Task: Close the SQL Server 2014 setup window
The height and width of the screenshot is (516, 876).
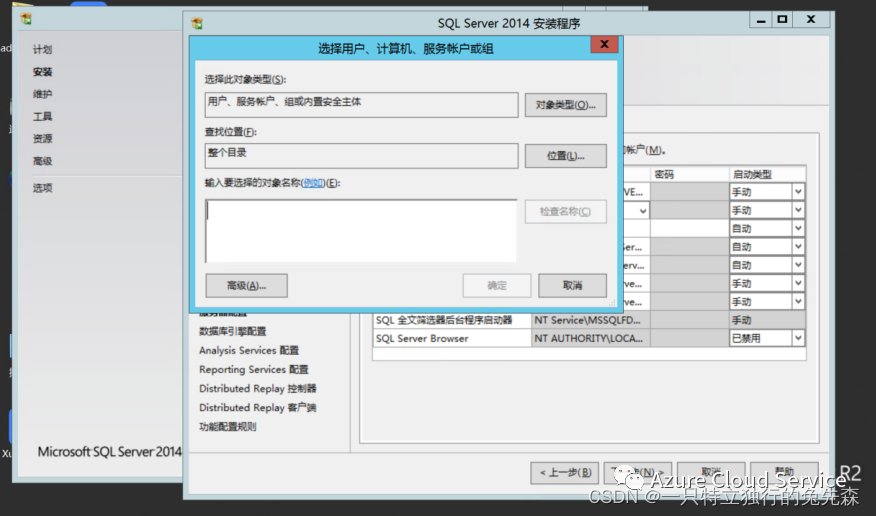Action: click(x=811, y=20)
